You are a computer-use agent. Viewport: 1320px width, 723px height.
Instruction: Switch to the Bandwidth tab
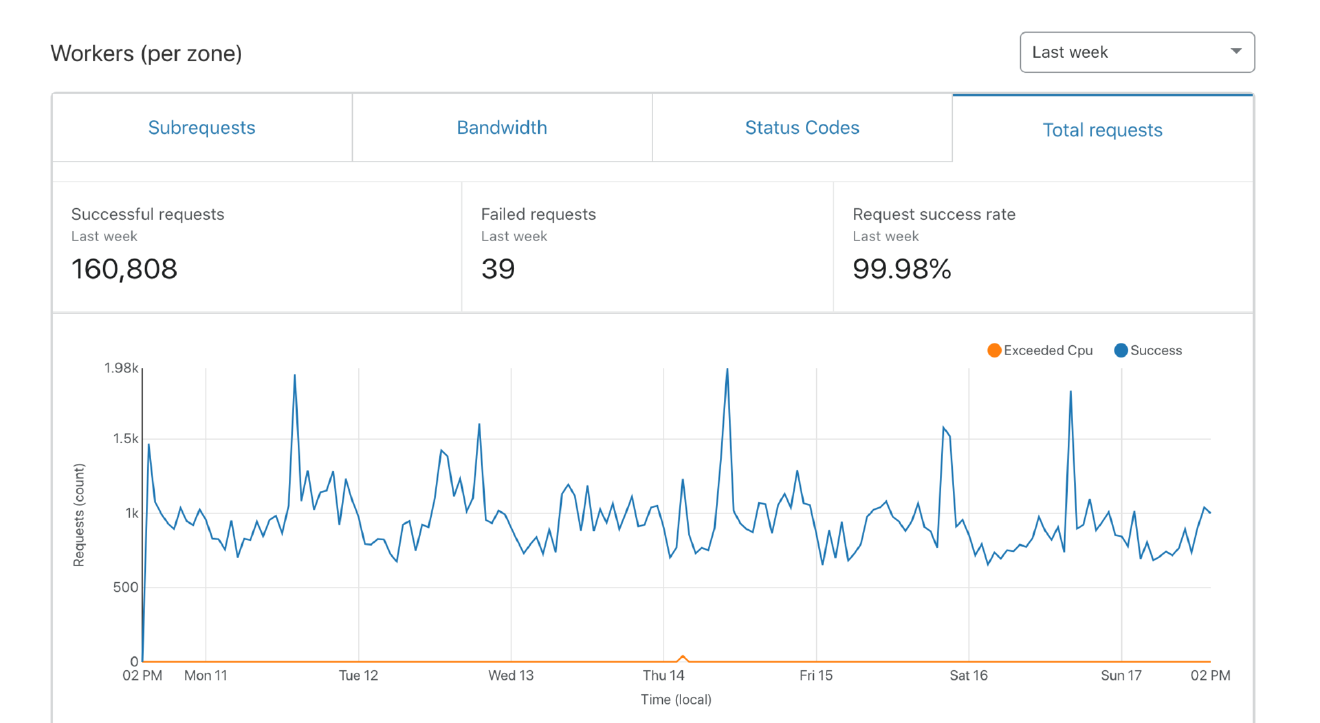(501, 127)
